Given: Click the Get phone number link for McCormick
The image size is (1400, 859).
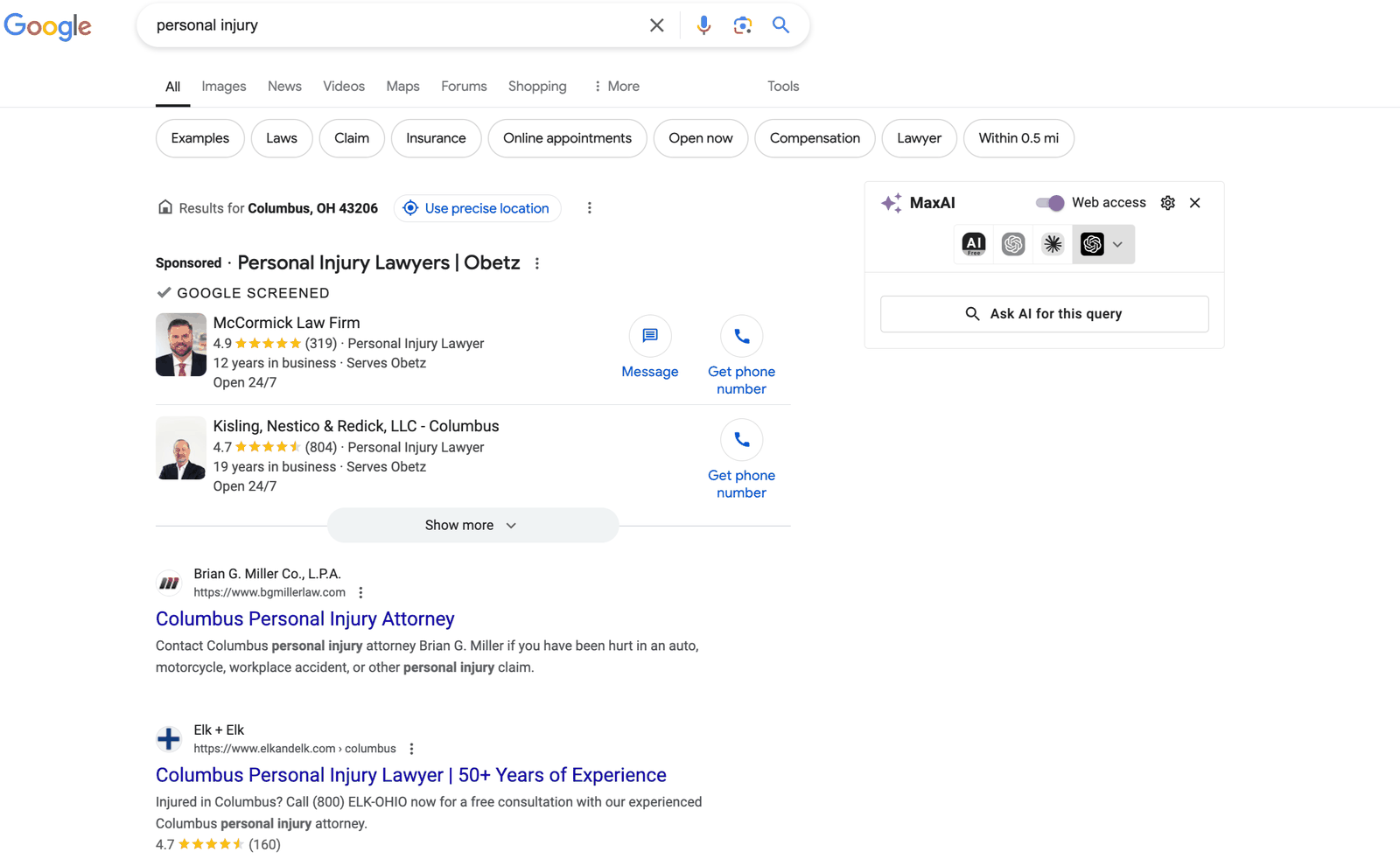Looking at the screenshot, I should pos(741,381).
